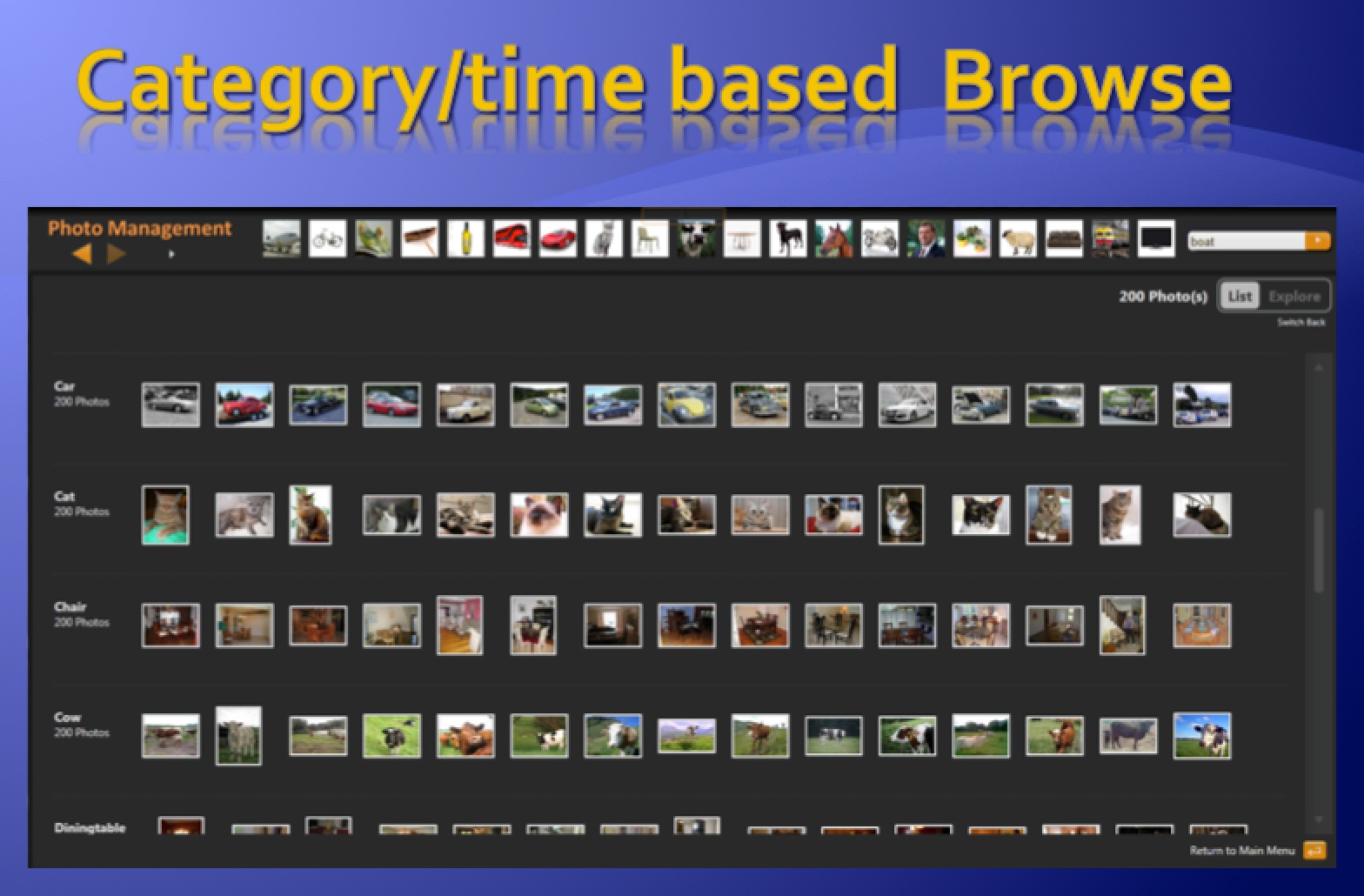Click the 'Car' row label
The width and height of the screenshot is (1364, 896).
coord(64,386)
